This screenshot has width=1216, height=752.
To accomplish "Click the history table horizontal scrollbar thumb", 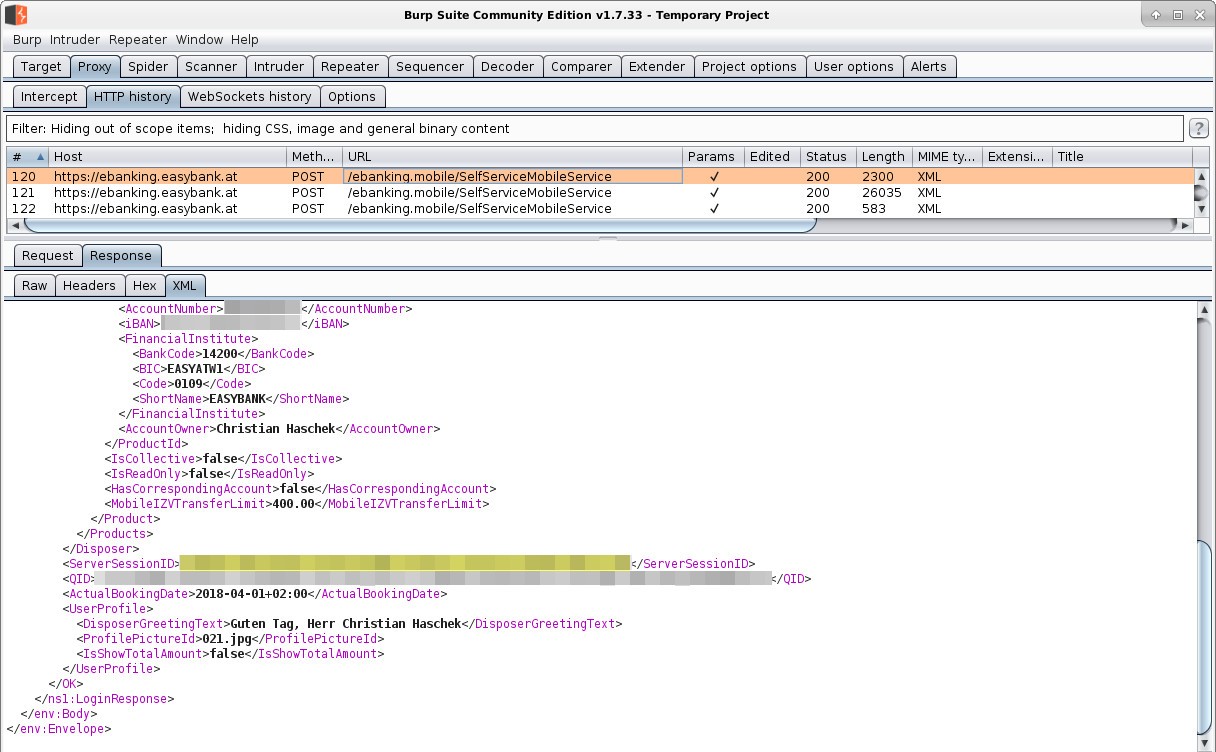I will click(419, 226).
